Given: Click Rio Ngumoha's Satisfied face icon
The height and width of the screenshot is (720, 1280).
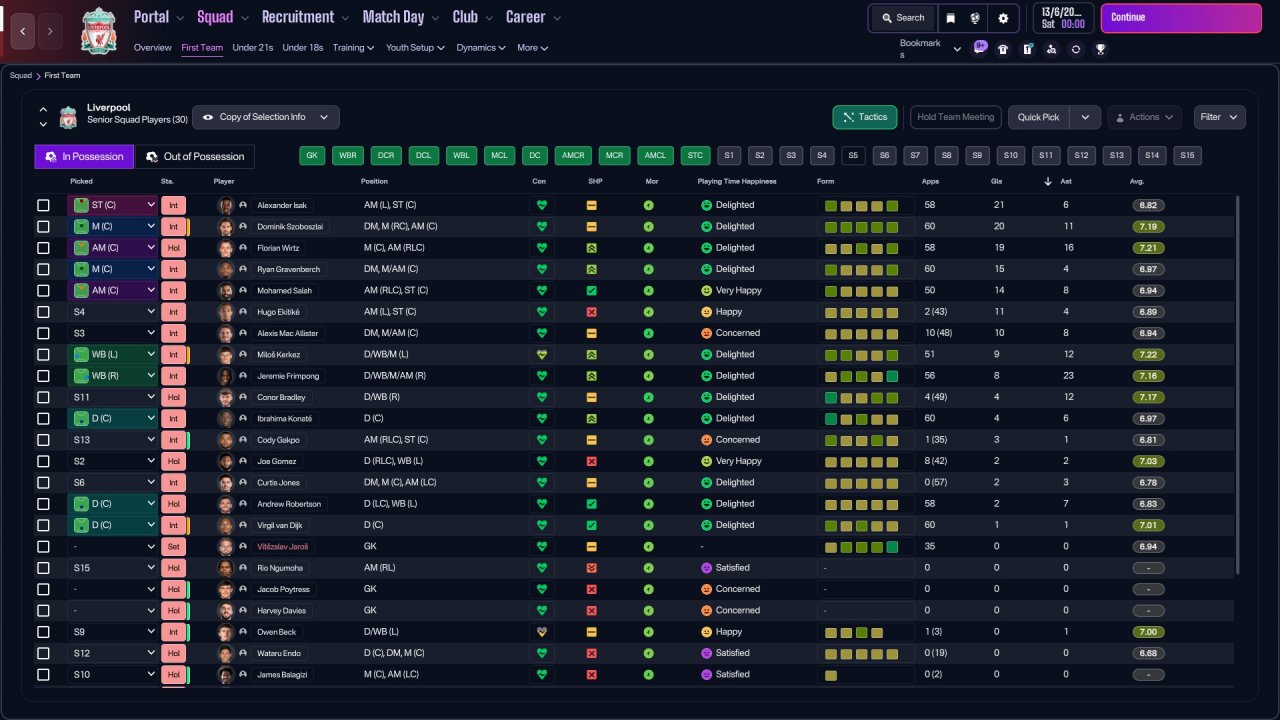Looking at the screenshot, I should click(706, 568).
